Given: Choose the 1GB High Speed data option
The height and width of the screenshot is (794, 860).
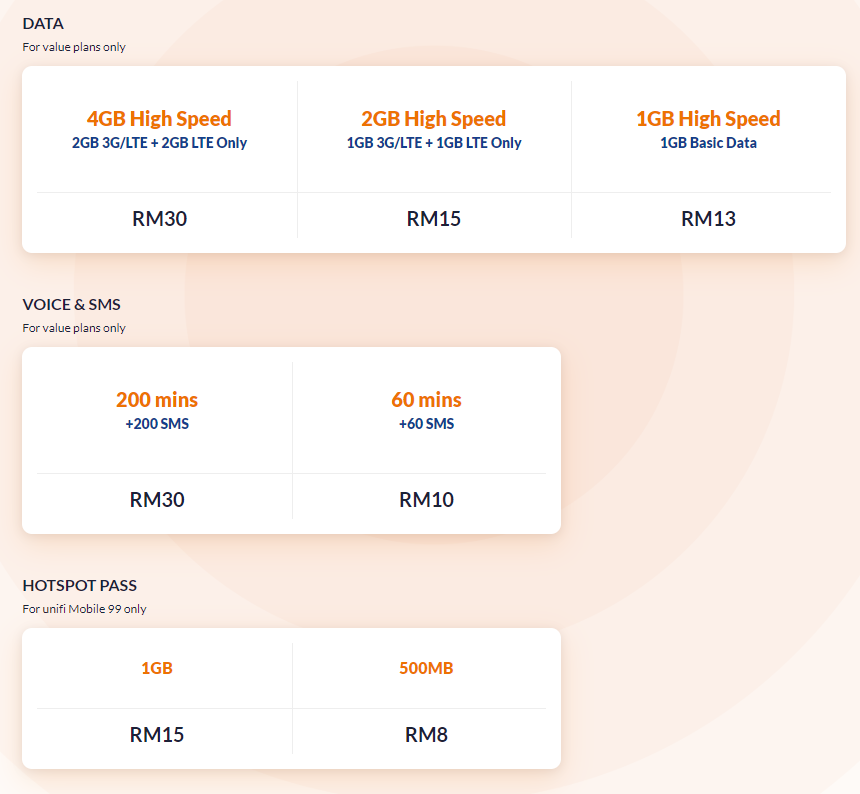Looking at the screenshot, I should pyautogui.click(x=708, y=119).
